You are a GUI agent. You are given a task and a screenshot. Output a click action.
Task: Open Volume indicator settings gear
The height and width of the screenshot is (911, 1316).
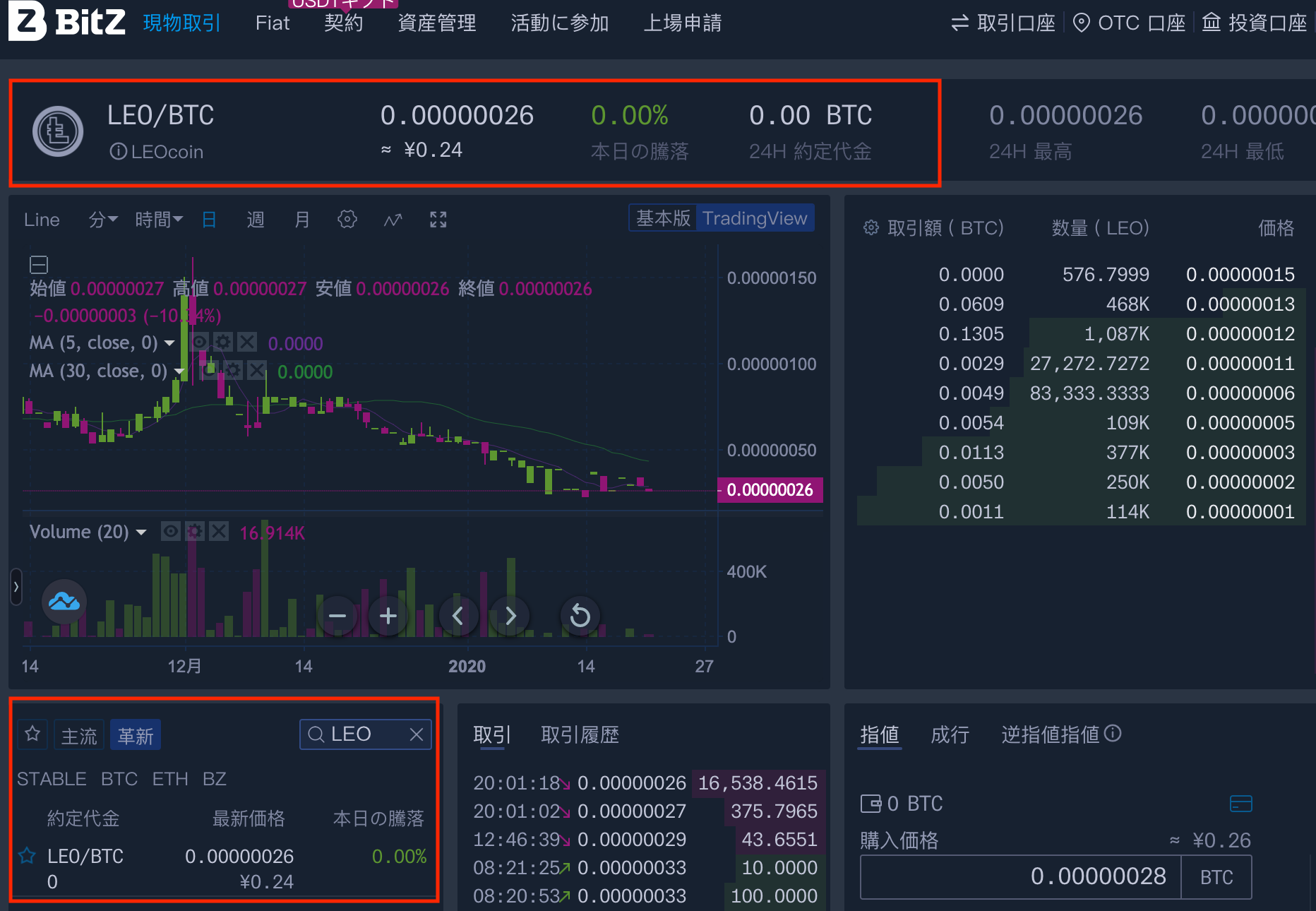(195, 531)
